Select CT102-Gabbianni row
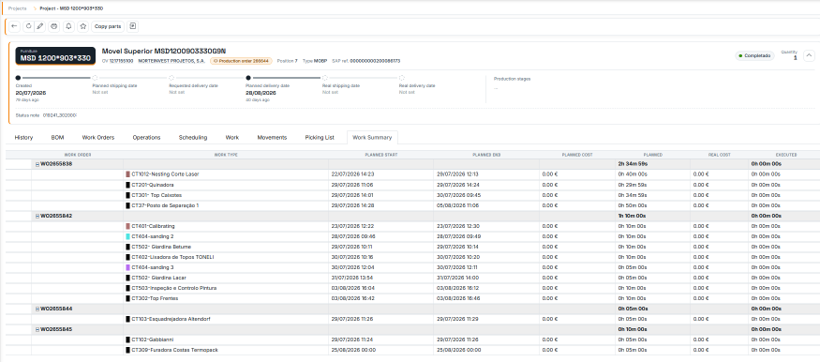This screenshot has height=362, width=820. [153, 340]
